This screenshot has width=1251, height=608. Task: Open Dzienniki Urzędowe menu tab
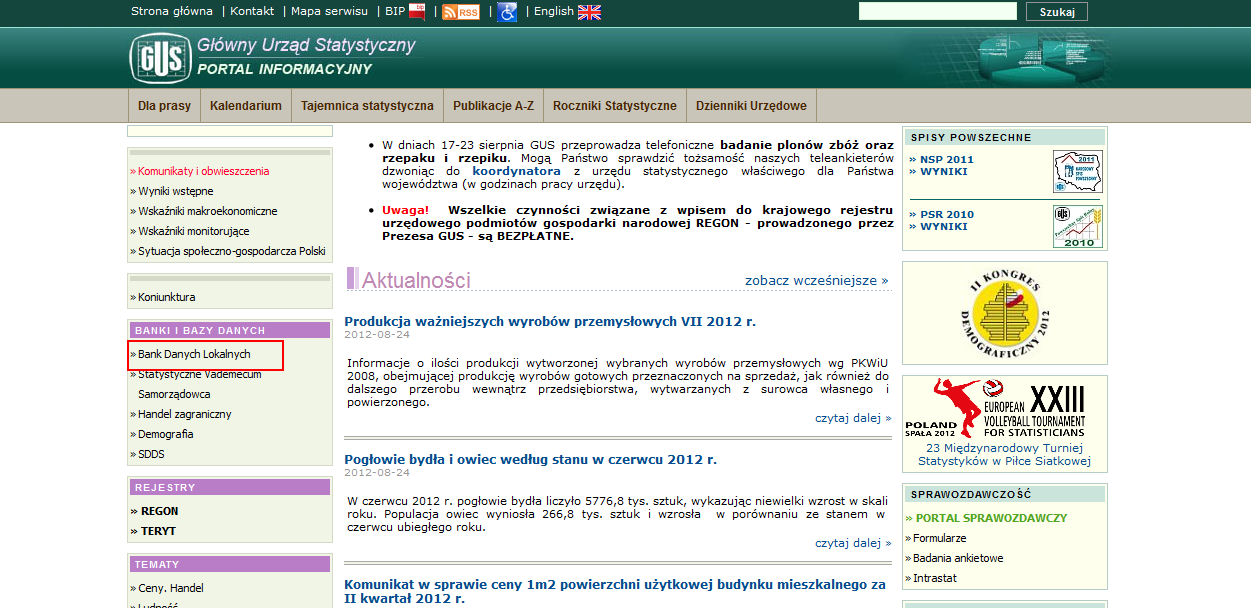[751, 105]
